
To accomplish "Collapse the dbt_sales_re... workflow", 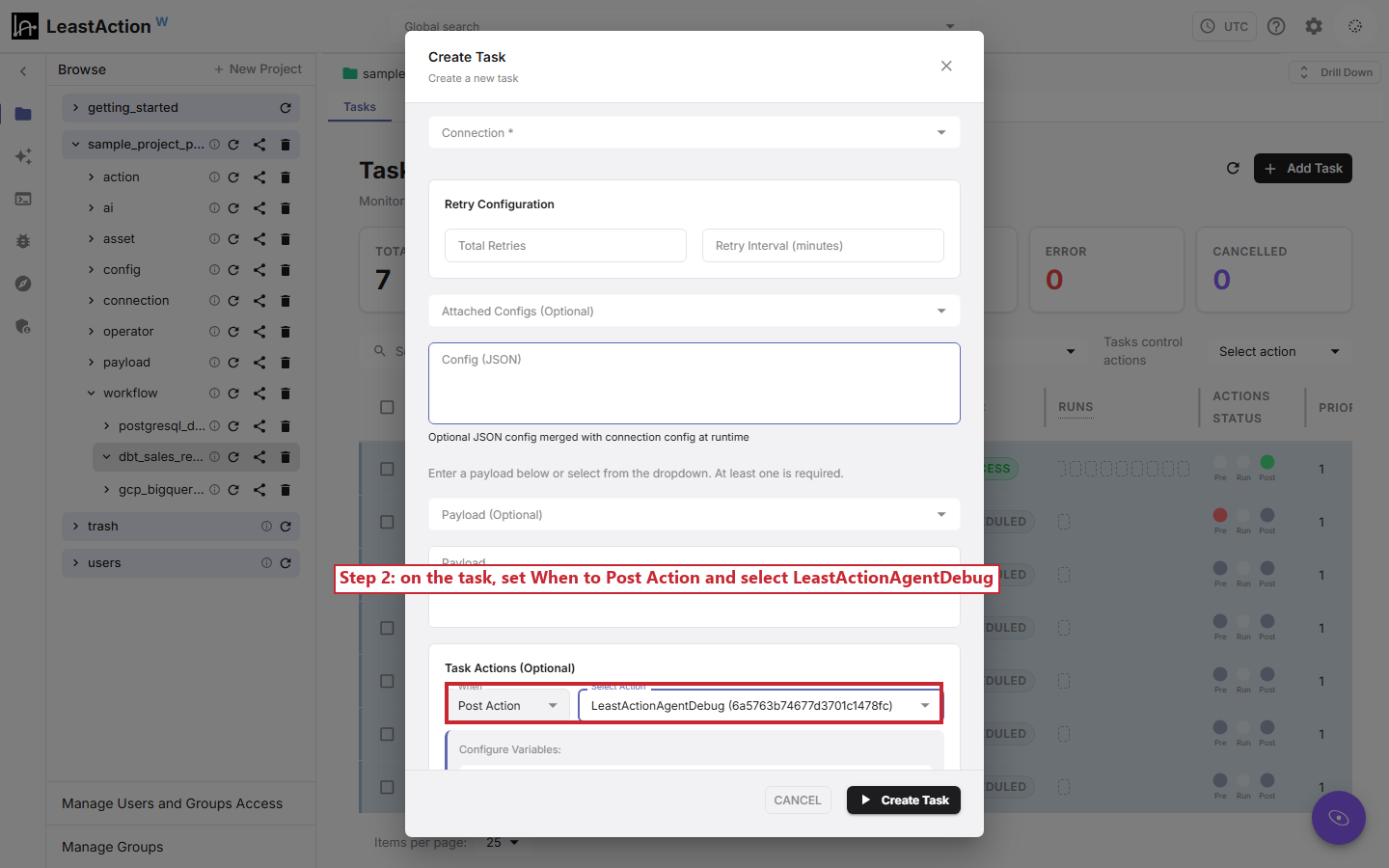I will (106, 457).
